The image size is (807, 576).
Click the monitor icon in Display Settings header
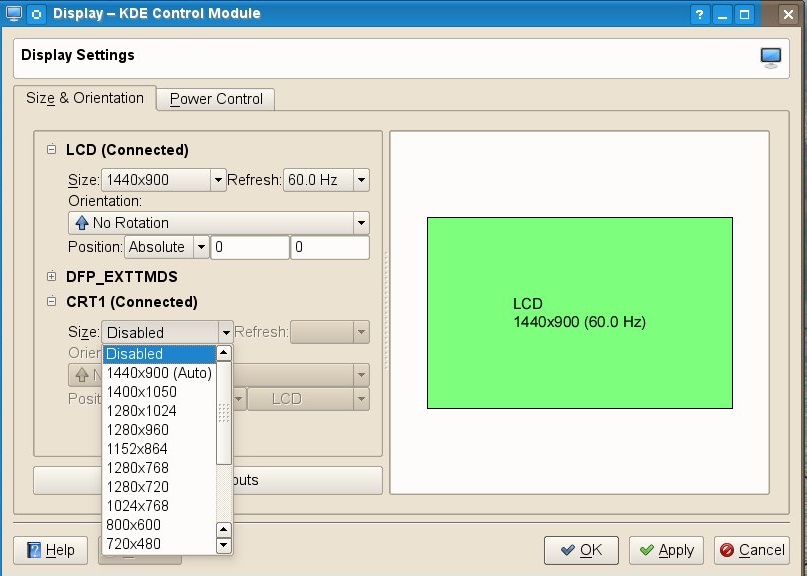coord(770,57)
